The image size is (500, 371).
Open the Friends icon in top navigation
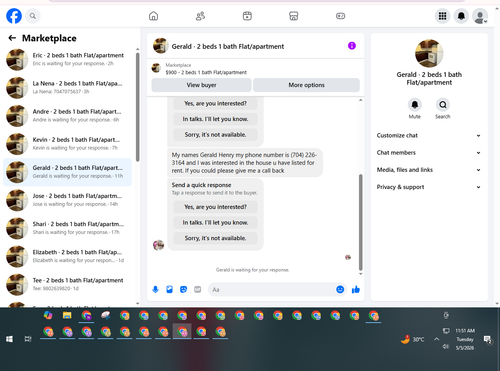[x=200, y=16]
